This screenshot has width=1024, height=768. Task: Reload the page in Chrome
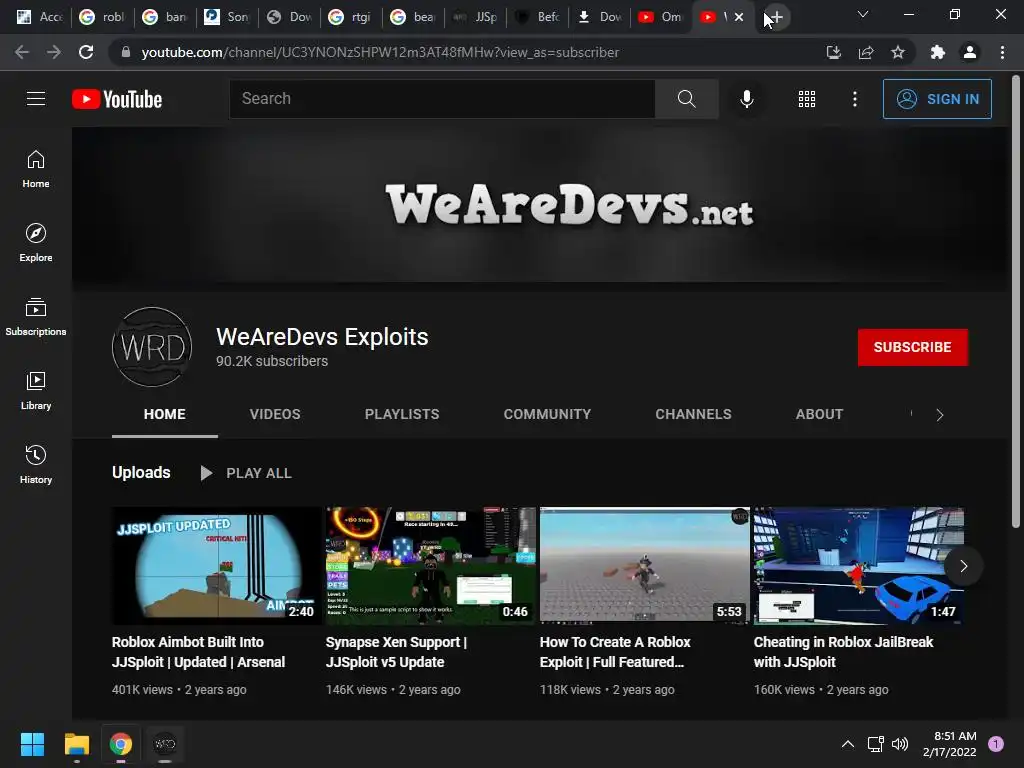point(86,52)
